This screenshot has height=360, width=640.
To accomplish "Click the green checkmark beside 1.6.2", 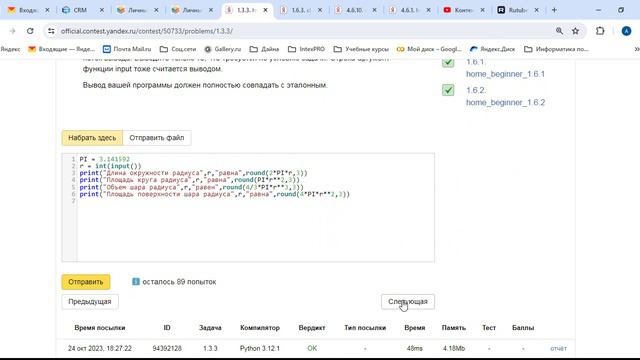I will coord(448,90).
